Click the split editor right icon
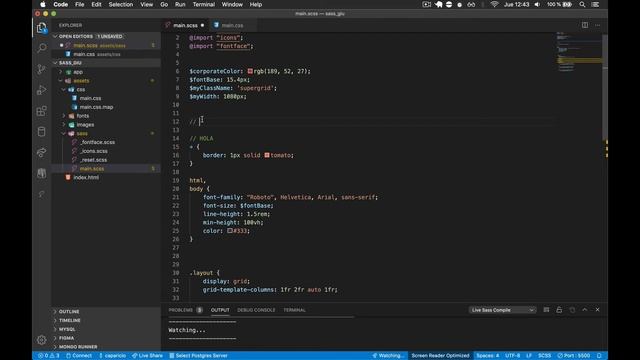The height and width of the screenshot is (360, 640). click(x=585, y=25)
